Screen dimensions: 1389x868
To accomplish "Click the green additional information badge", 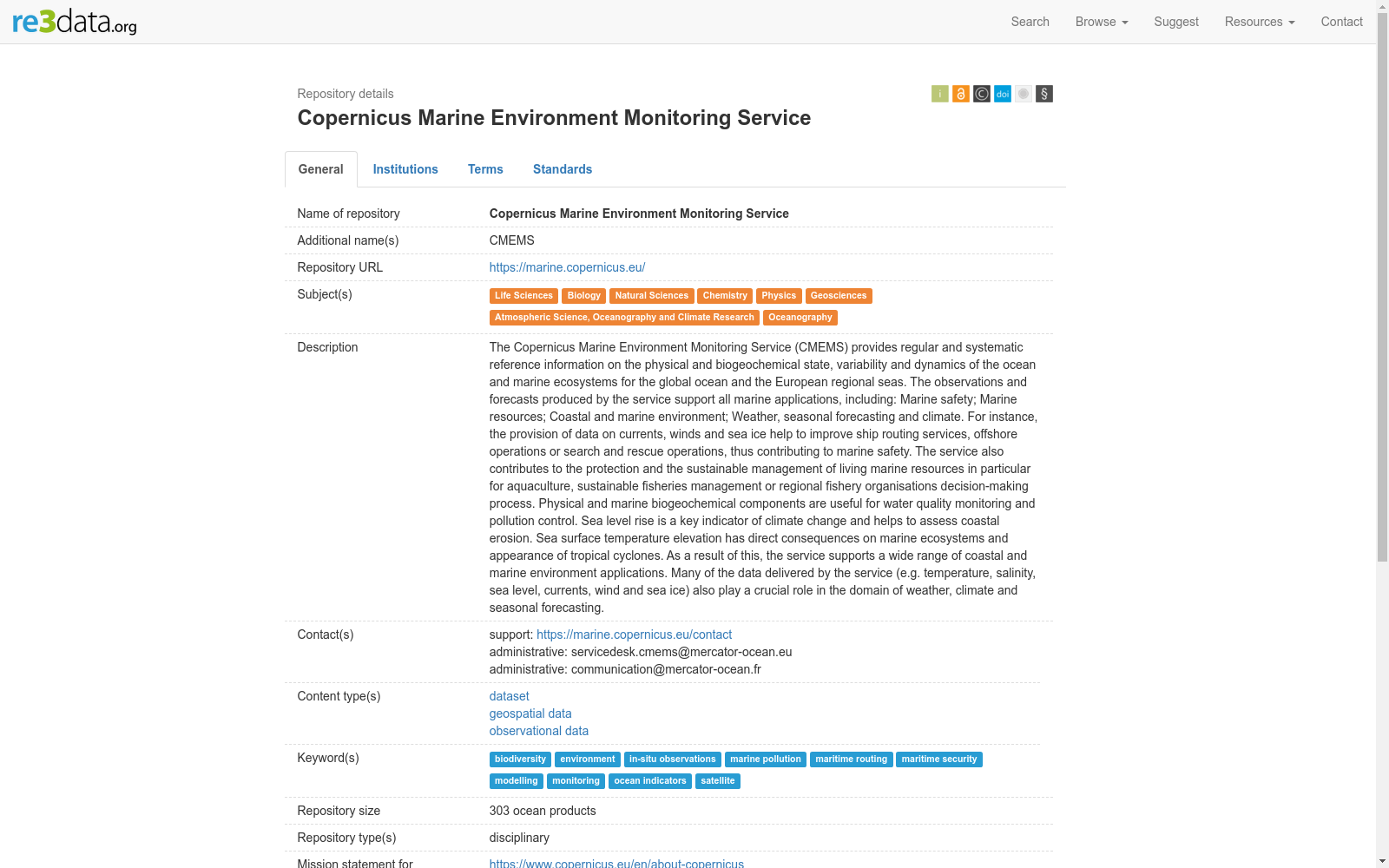I will point(939,94).
